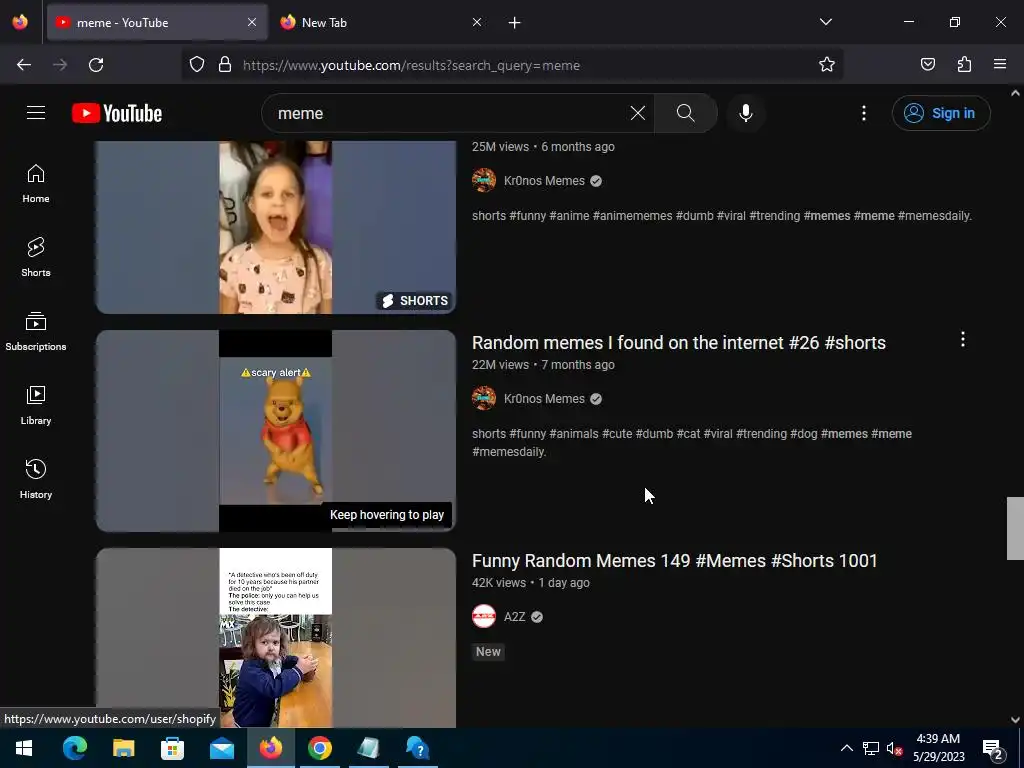Screen dimensions: 1024x768
Task: Open YouTube settings three-dot menu
Action: (864, 113)
